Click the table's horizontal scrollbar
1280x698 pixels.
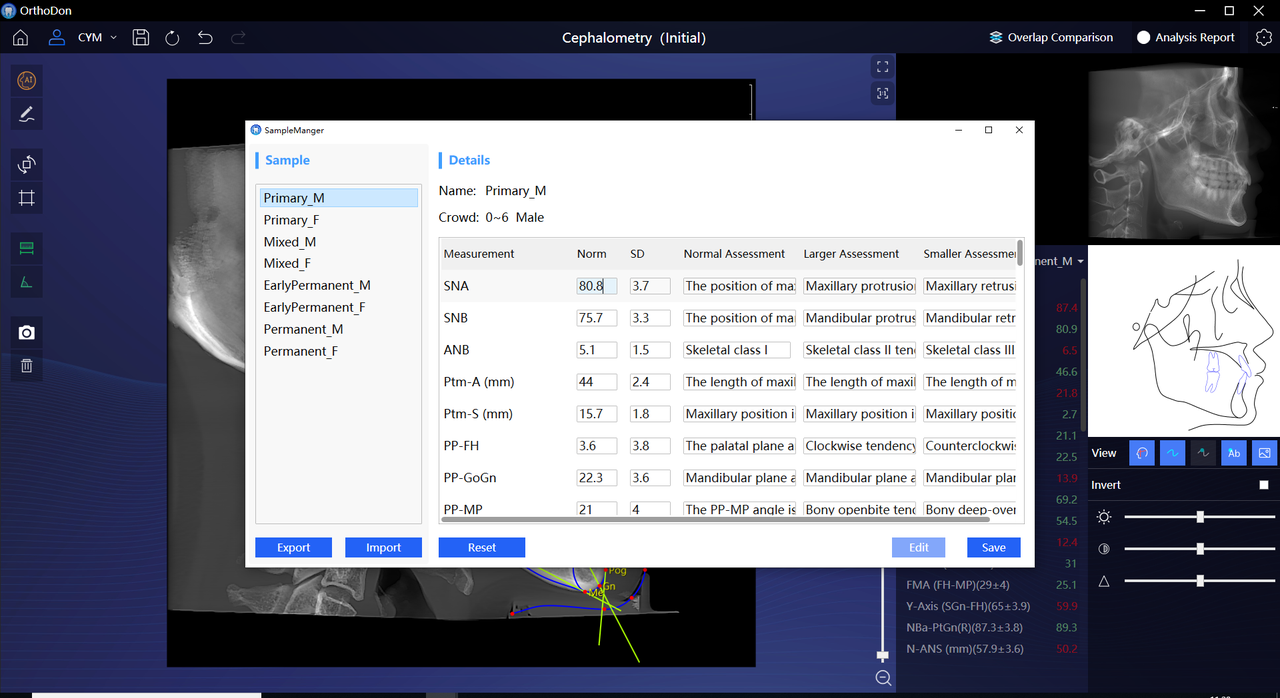pos(715,519)
